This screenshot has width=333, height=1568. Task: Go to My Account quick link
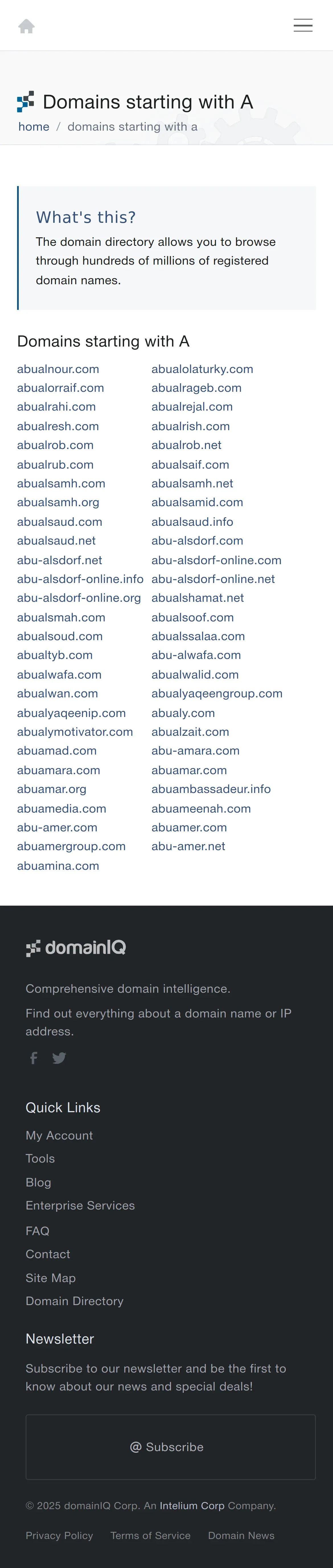(59, 1135)
